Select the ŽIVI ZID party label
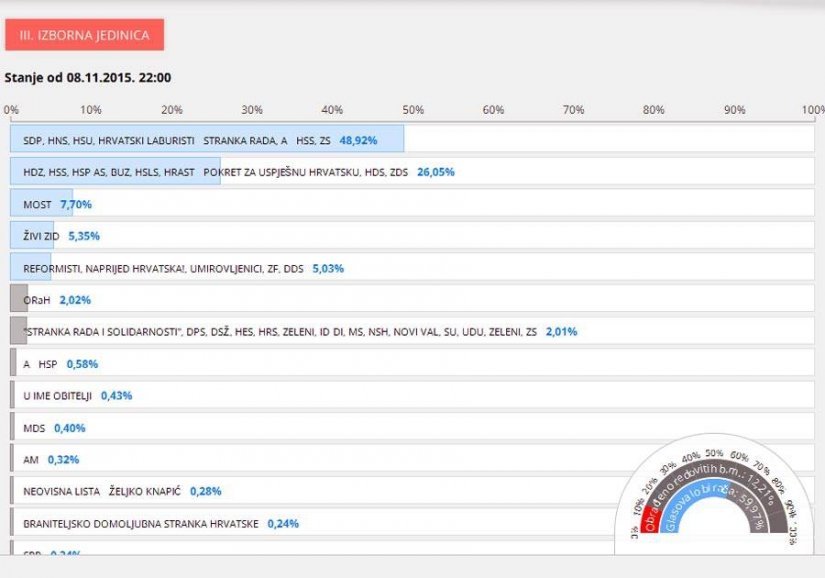The image size is (825, 578). [x=41, y=236]
